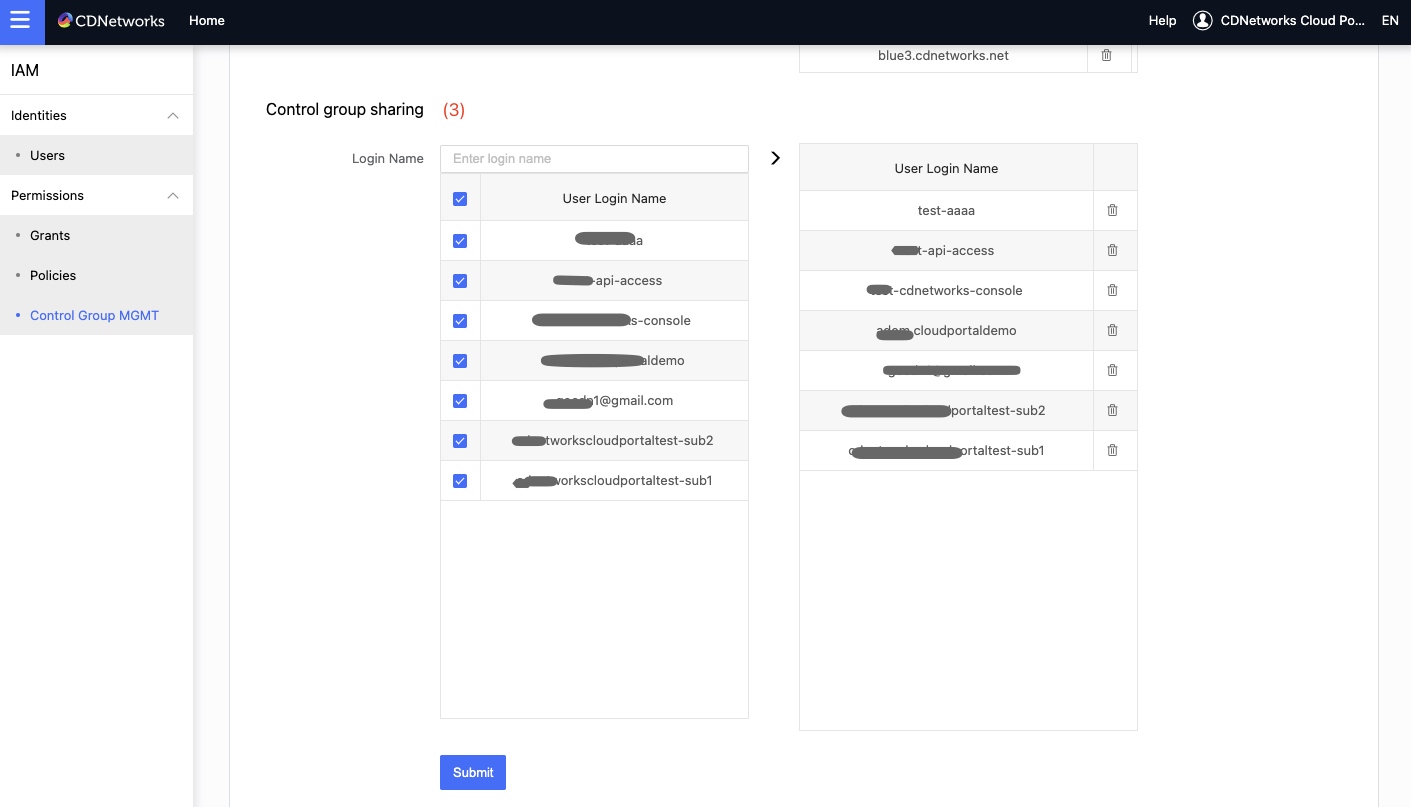Uncheck the 'aldemo' user checkbox
1411x807 pixels.
click(x=460, y=361)
